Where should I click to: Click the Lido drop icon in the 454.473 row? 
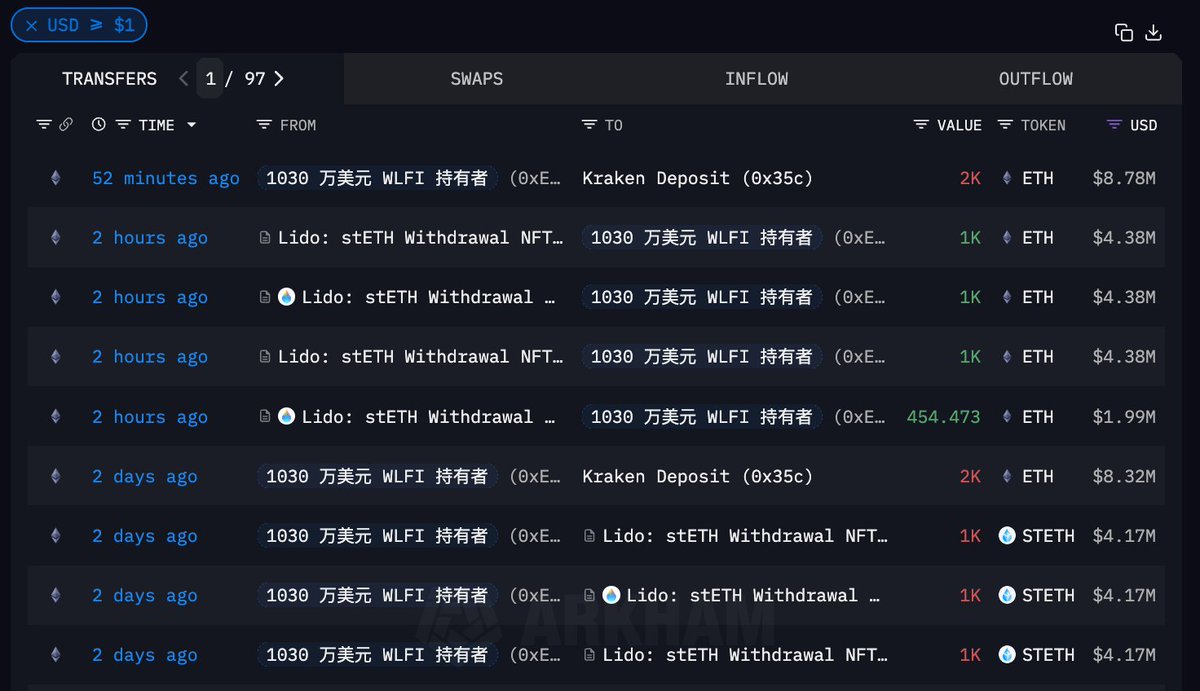286,417
